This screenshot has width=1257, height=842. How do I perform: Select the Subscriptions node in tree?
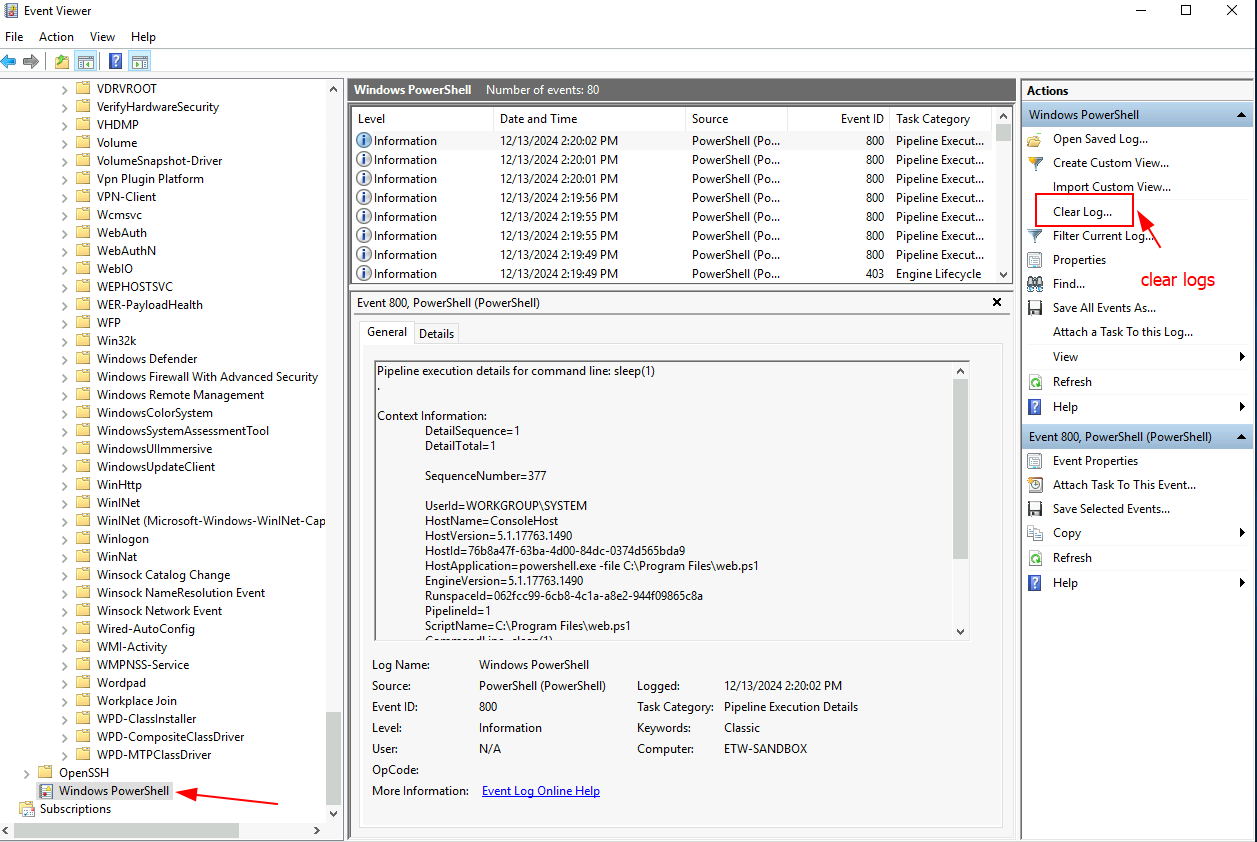pos(75,809)
